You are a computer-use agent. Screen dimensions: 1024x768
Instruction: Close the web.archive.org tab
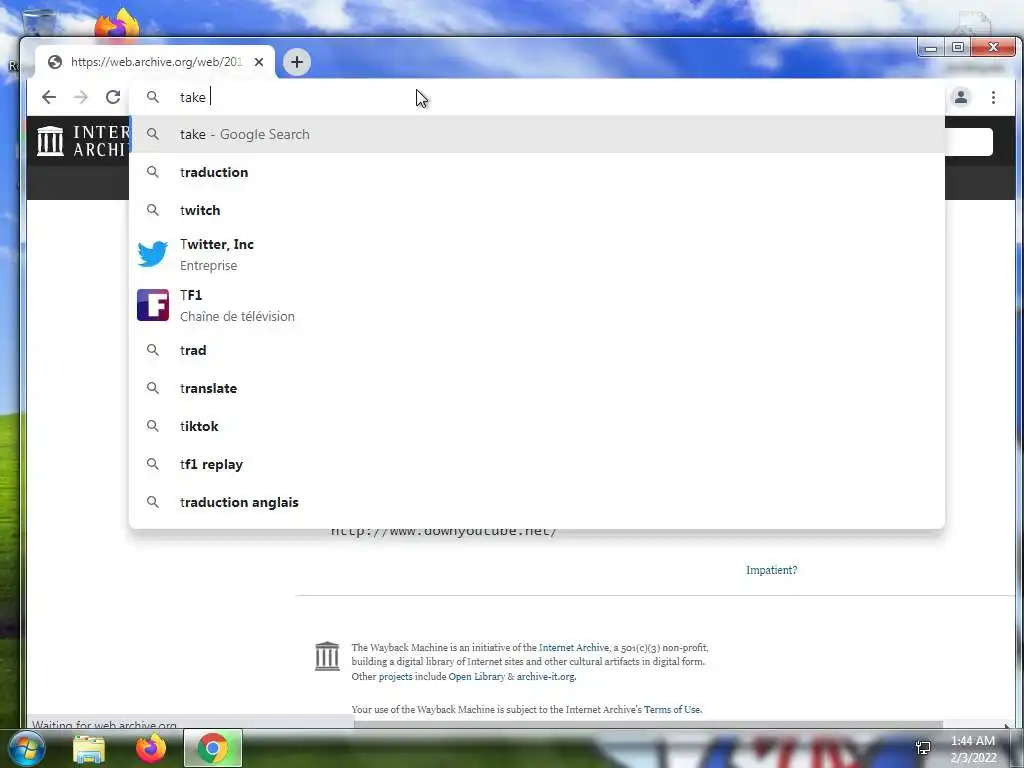(x=259, y=62)
